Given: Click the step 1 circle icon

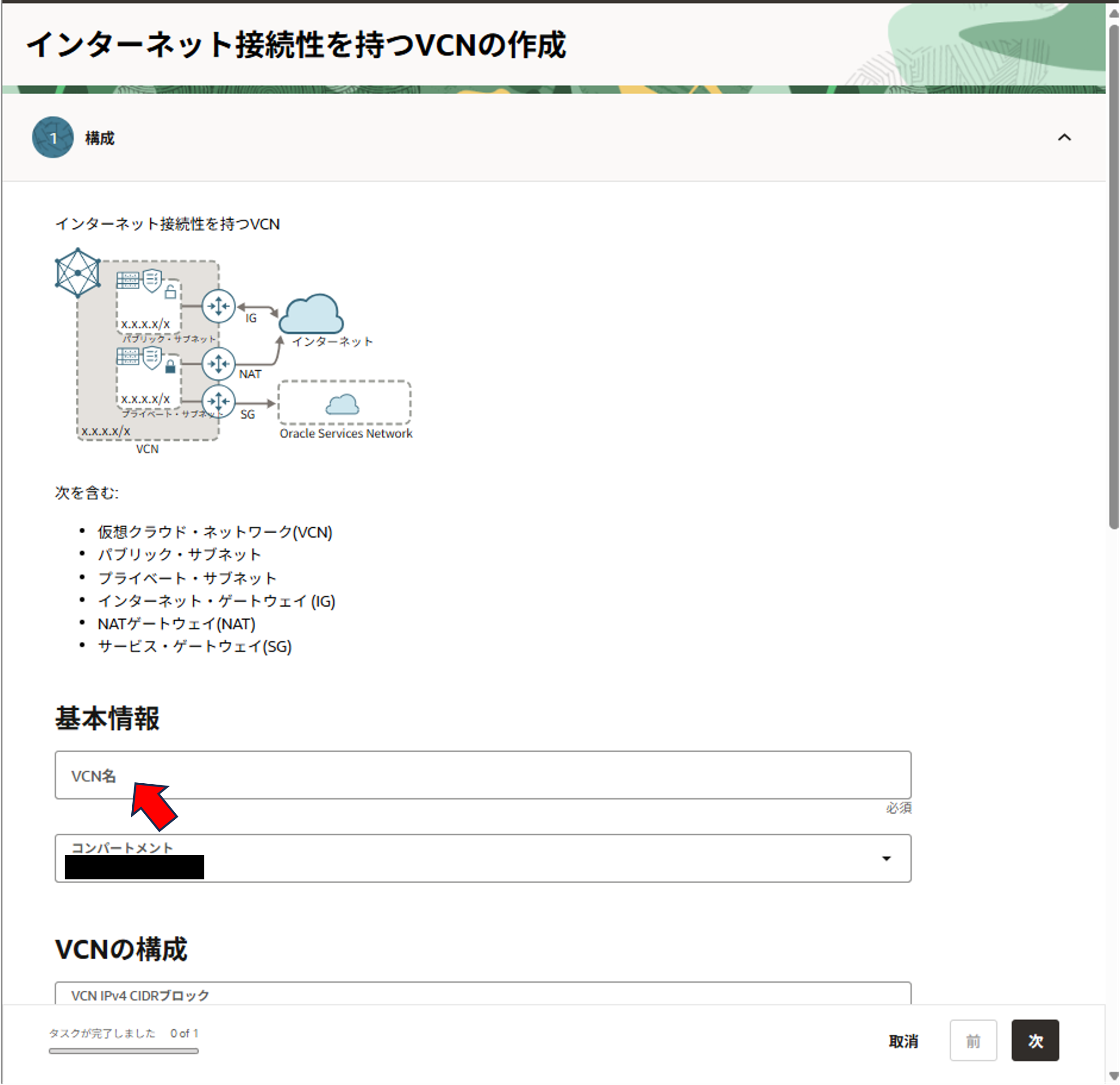Looking at the screenshot, I should tap(53, 138).
